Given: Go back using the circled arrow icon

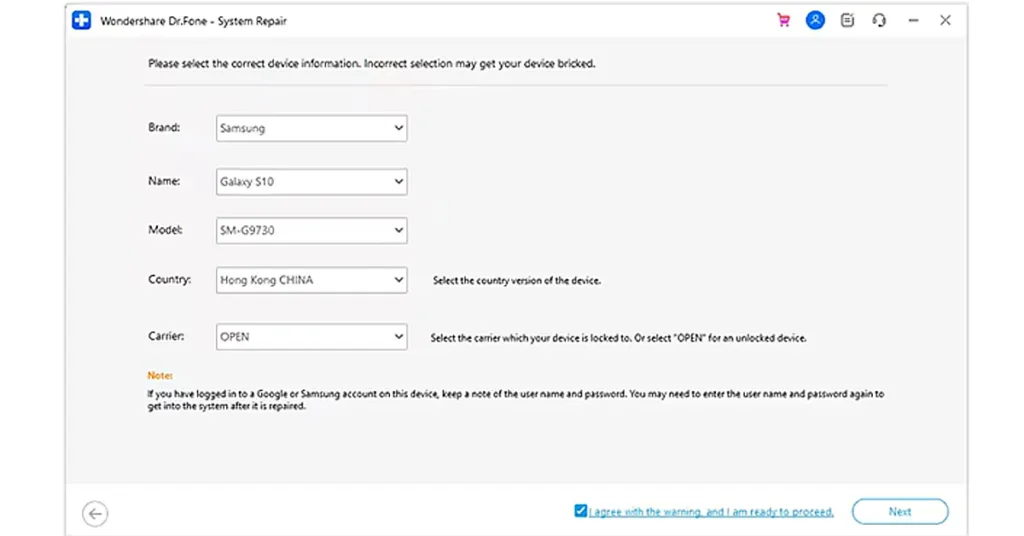Looking at the screenshot, I should point(95,513).
